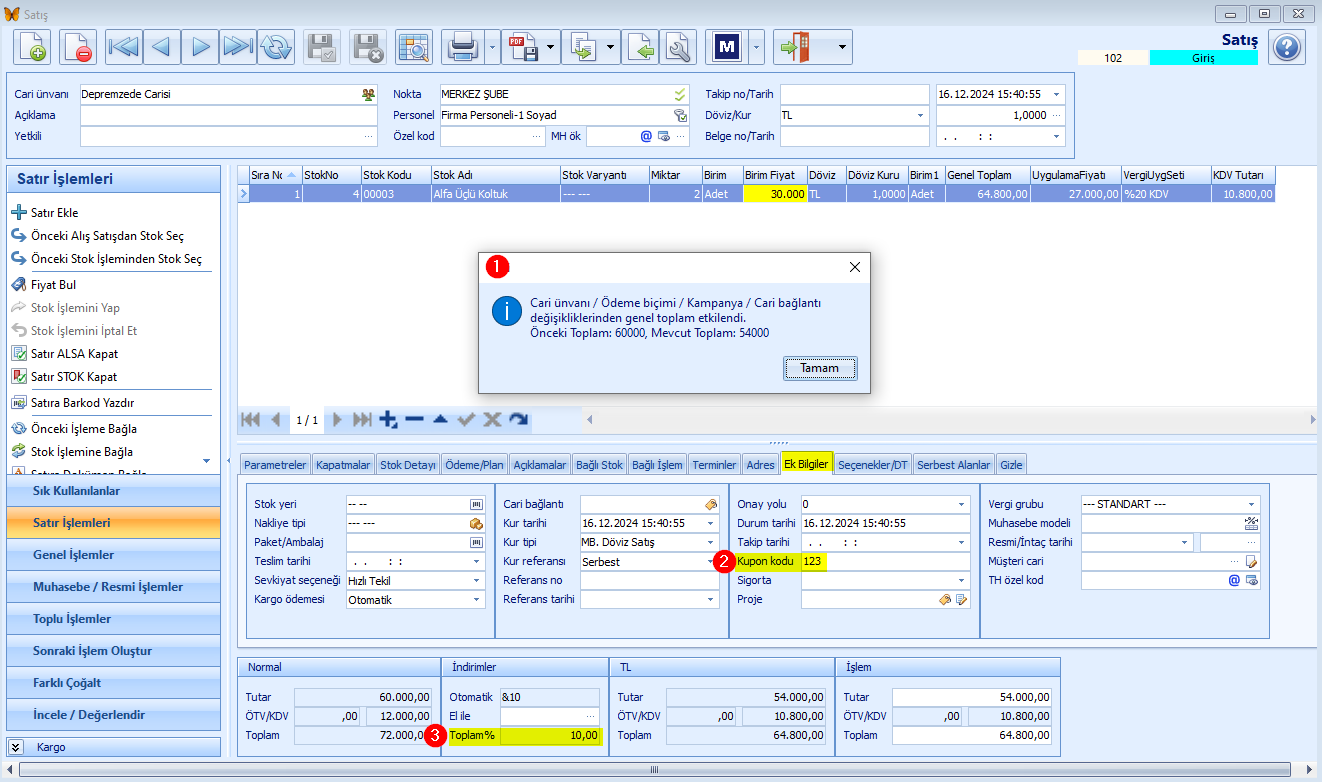1322x782 pixels.
Task: Open the Sık Kullanılanlar panel
Action: tap(113, 491)
